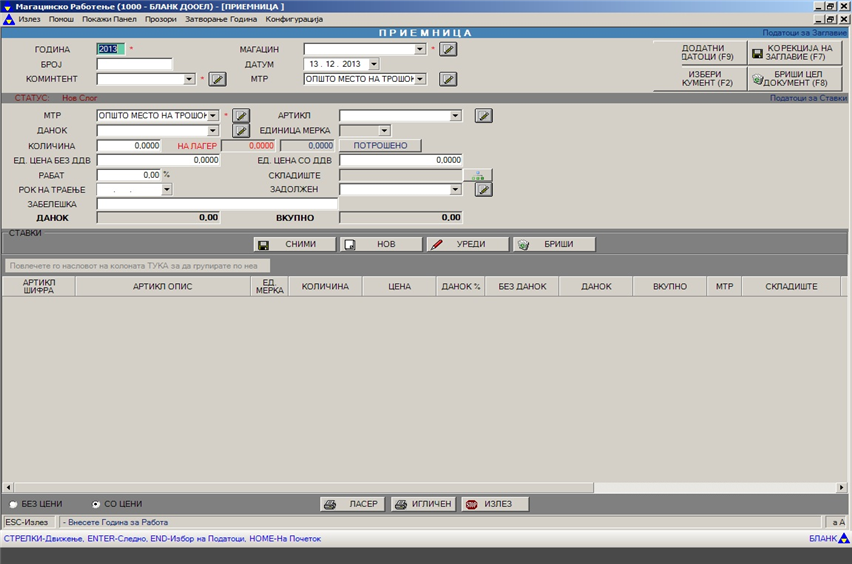Click the edit icon beside ЗАДОЛЖЕН field

[x=483, y=189]
